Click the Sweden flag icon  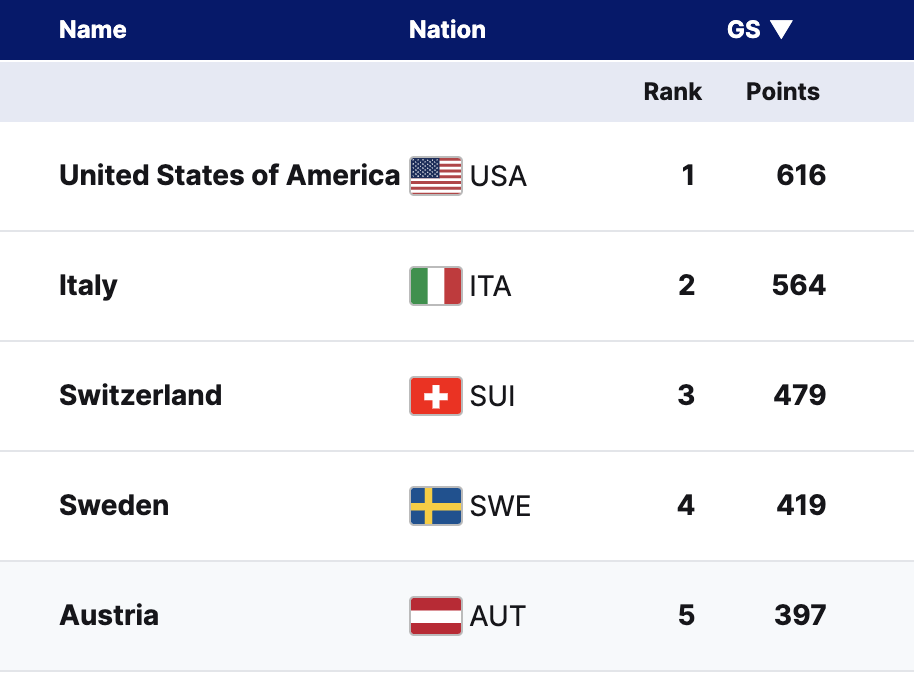436,506
